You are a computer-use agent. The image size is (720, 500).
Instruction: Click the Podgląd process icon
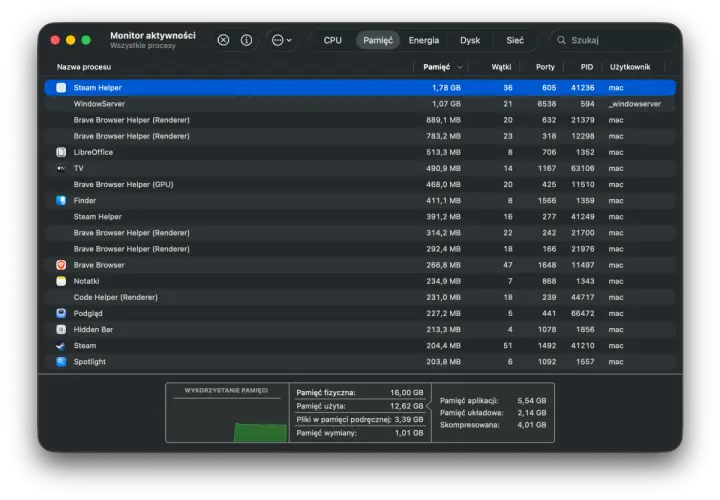(61, 313)
